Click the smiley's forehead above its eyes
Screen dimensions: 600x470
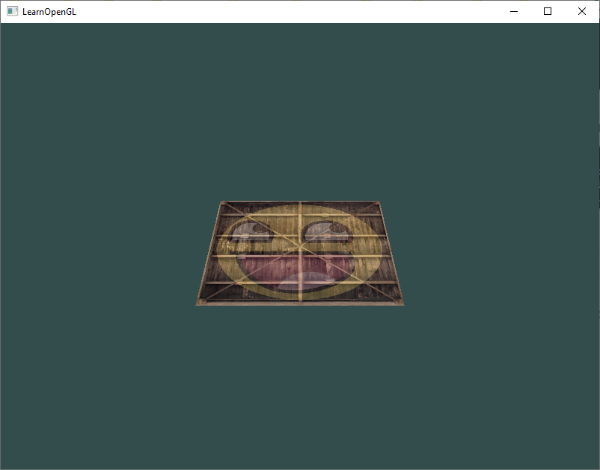pyautogui.click(x=300, y=213)
